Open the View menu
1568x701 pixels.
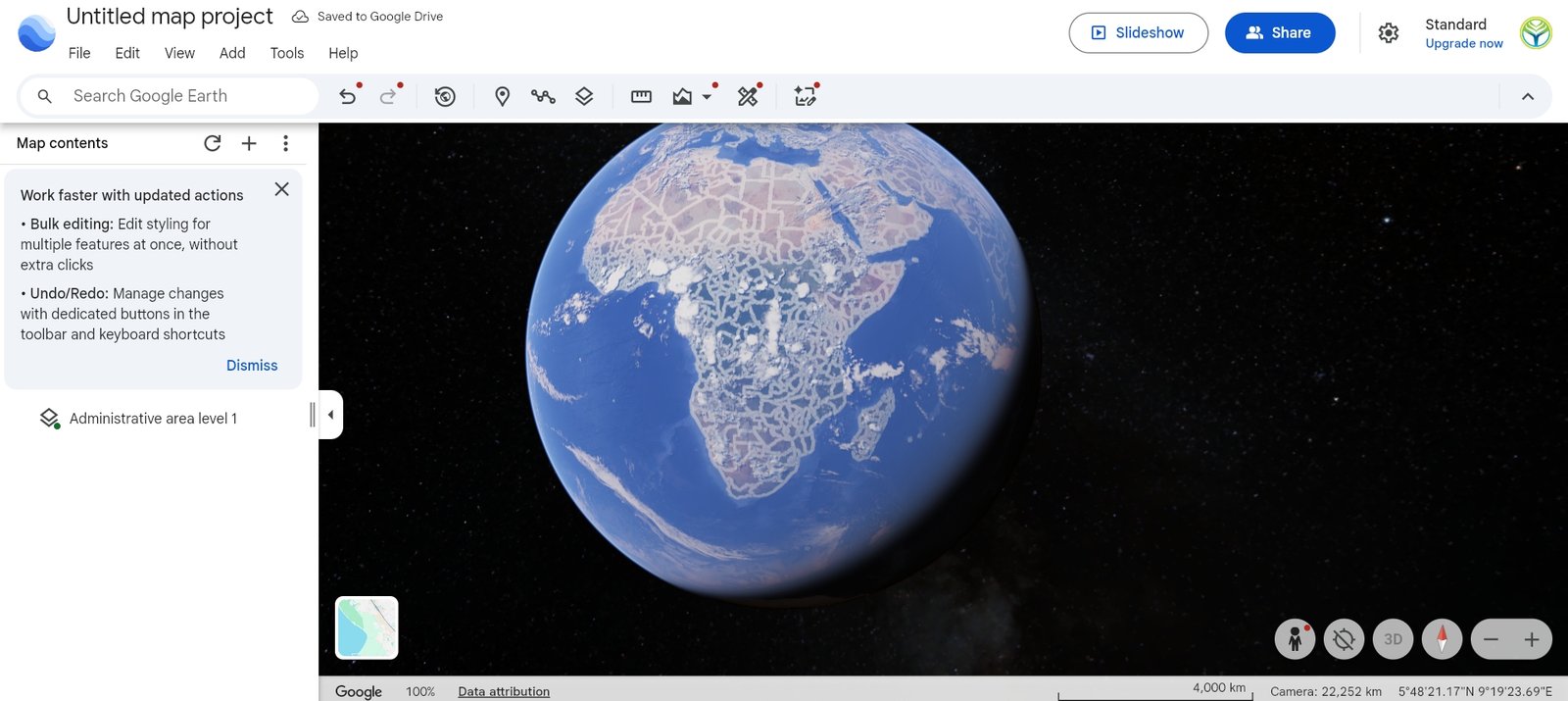[x=179, y=53]
